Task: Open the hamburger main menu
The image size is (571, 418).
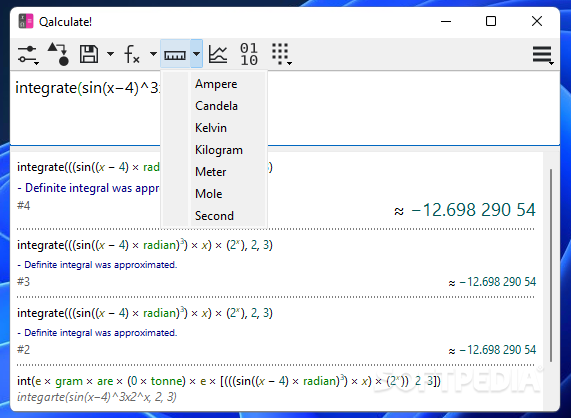Action: click(x=543, y=55)
